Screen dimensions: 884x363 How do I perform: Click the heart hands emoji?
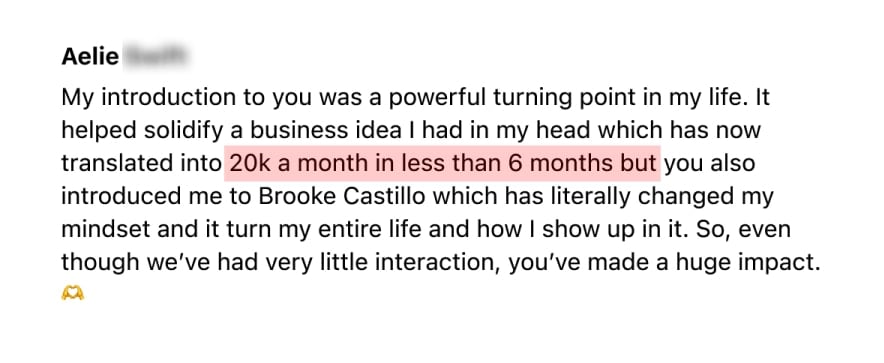pyautogui.click(x=73, y=293)
